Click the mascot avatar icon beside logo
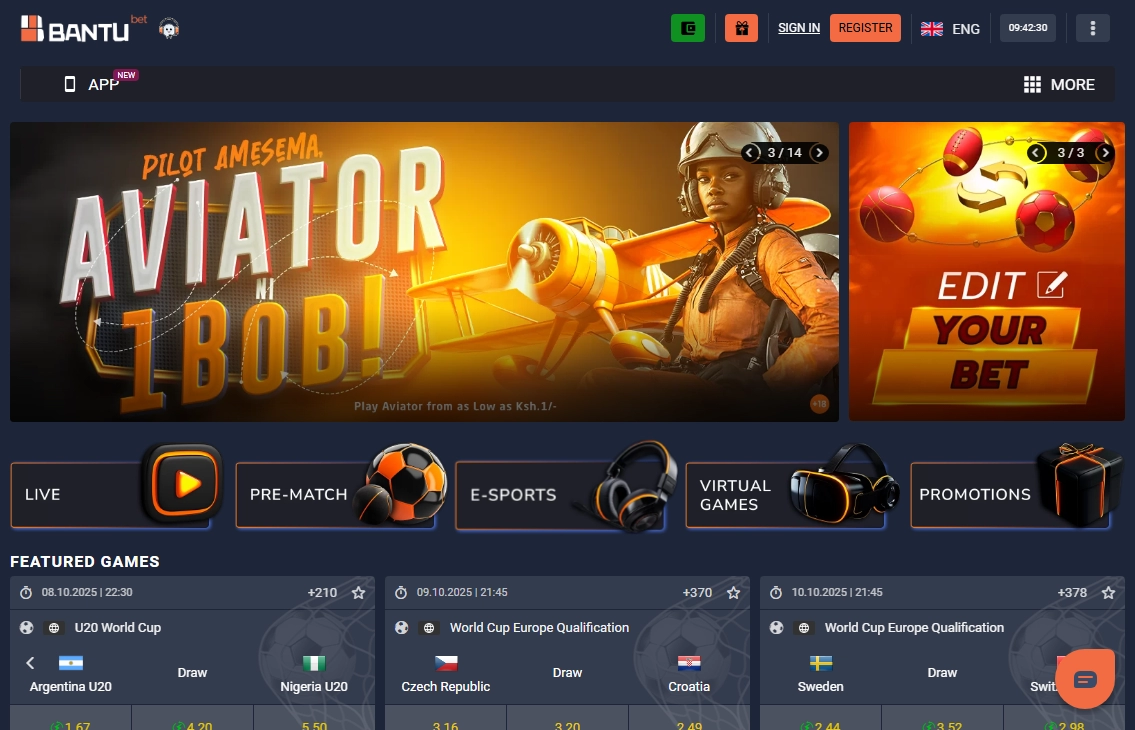 169,28
